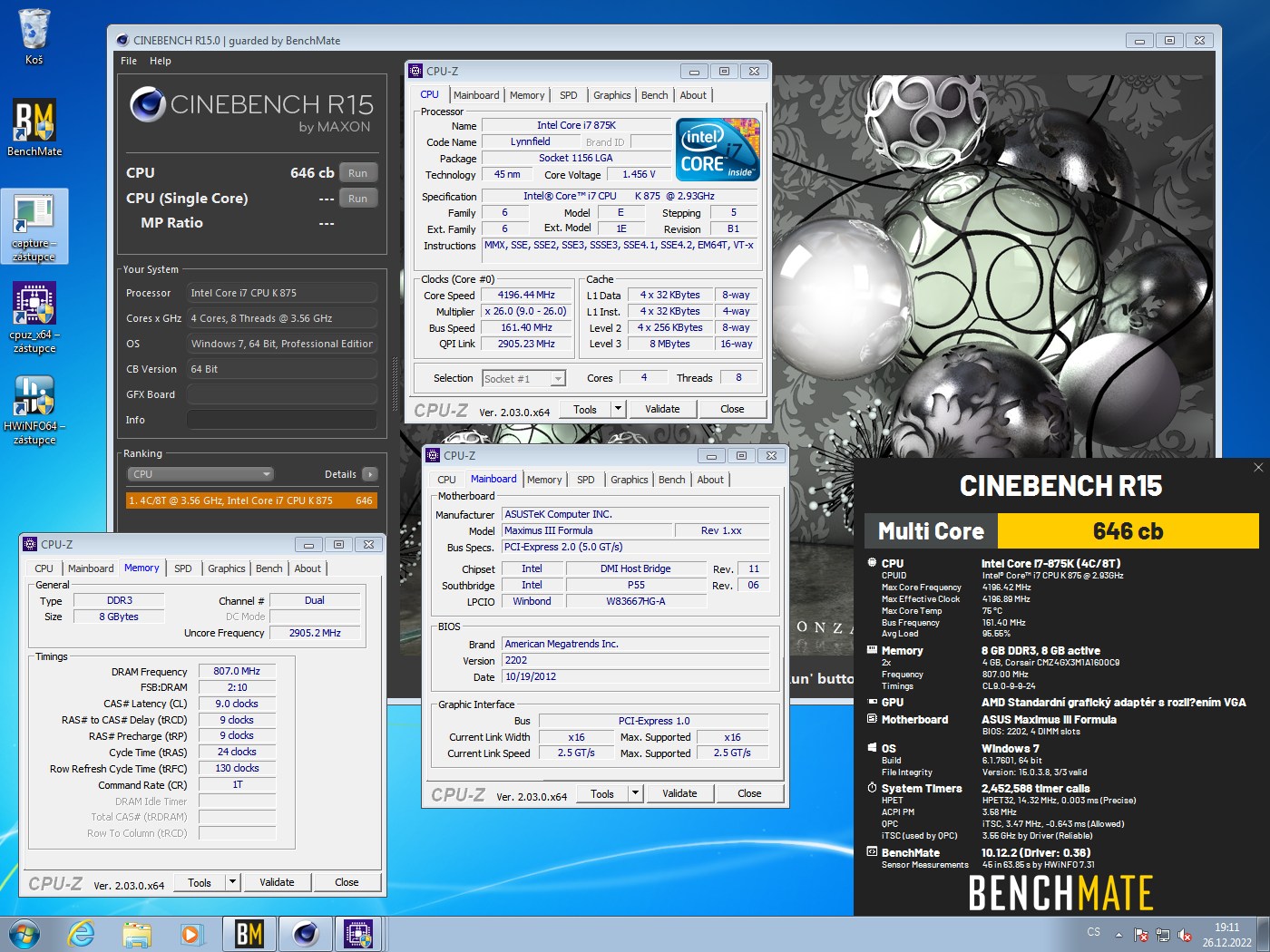The width and height of the screenshot is (1270, 952).
Task: Switch to CPU-Z in the taskbar
Action: coord(359,934)
